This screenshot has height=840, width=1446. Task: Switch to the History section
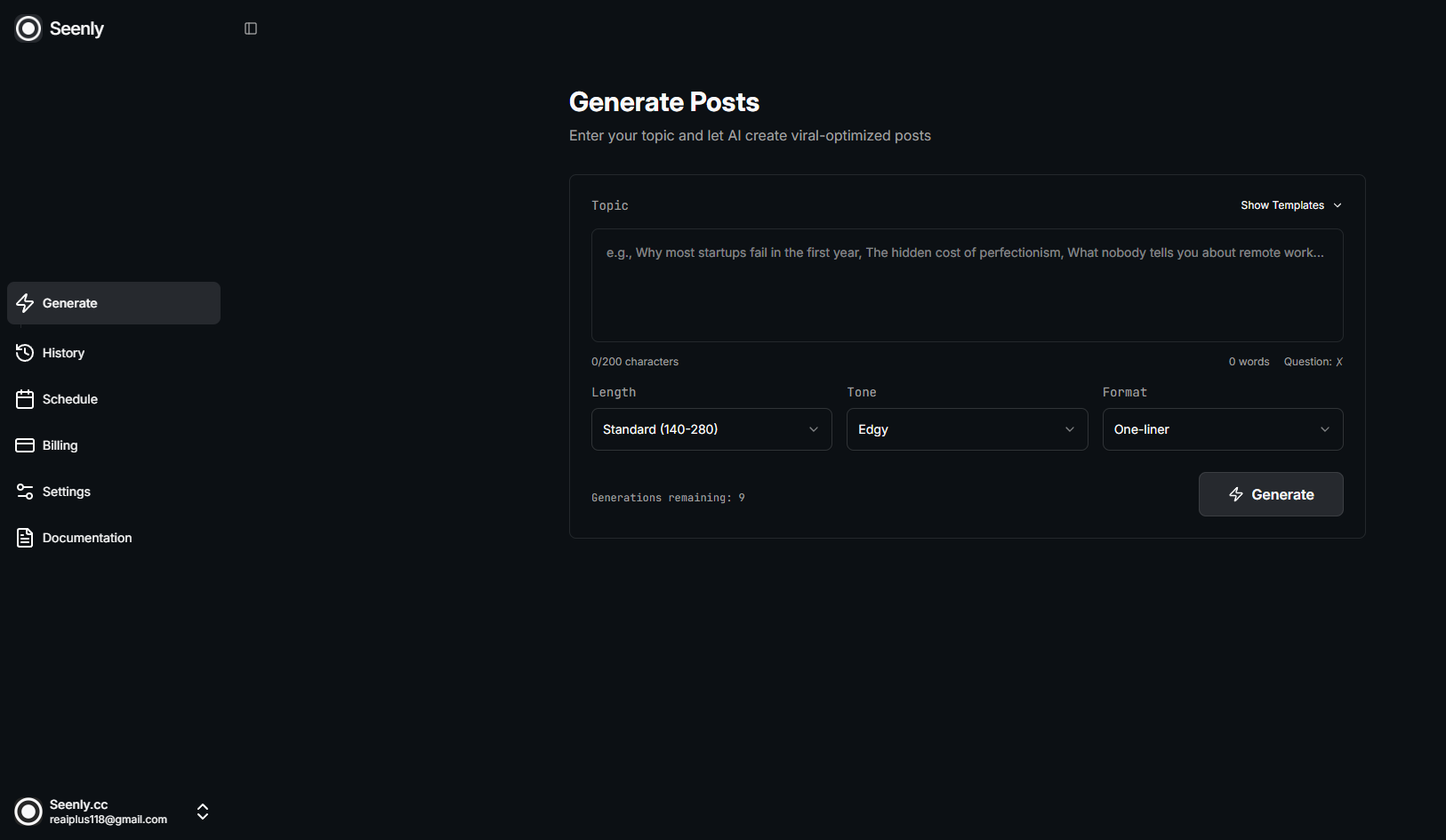coord(63,353)
